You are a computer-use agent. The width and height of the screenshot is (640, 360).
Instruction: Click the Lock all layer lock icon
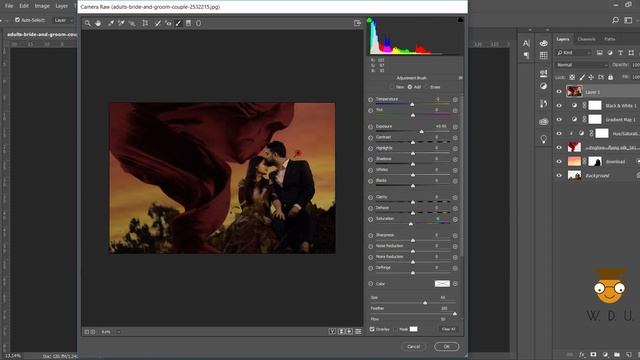[x=611, y=77]
